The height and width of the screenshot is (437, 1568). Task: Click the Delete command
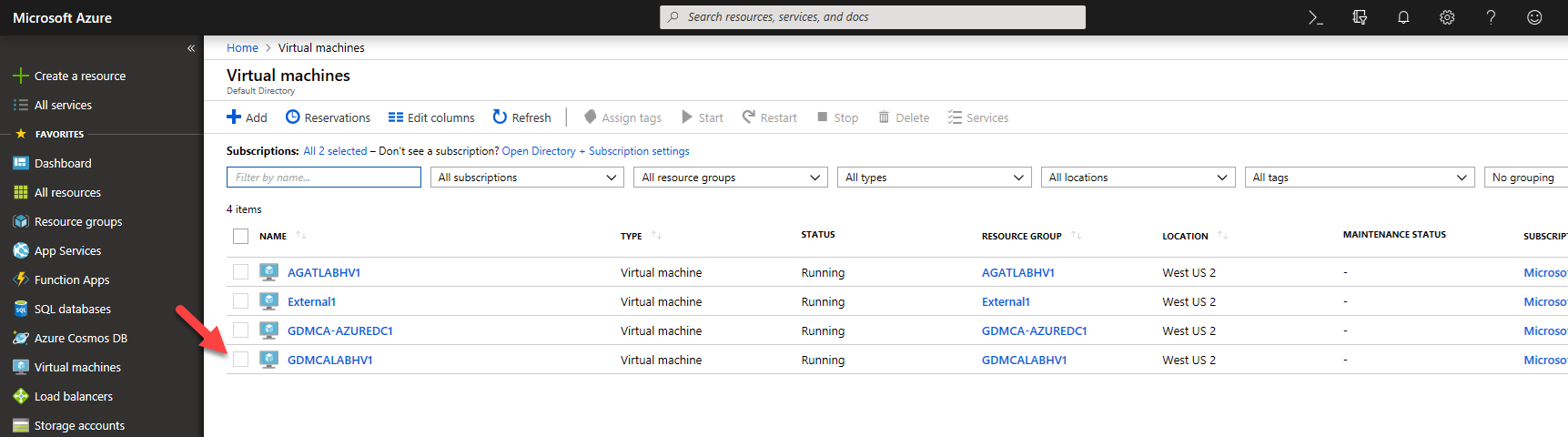[x=904, y=117]
